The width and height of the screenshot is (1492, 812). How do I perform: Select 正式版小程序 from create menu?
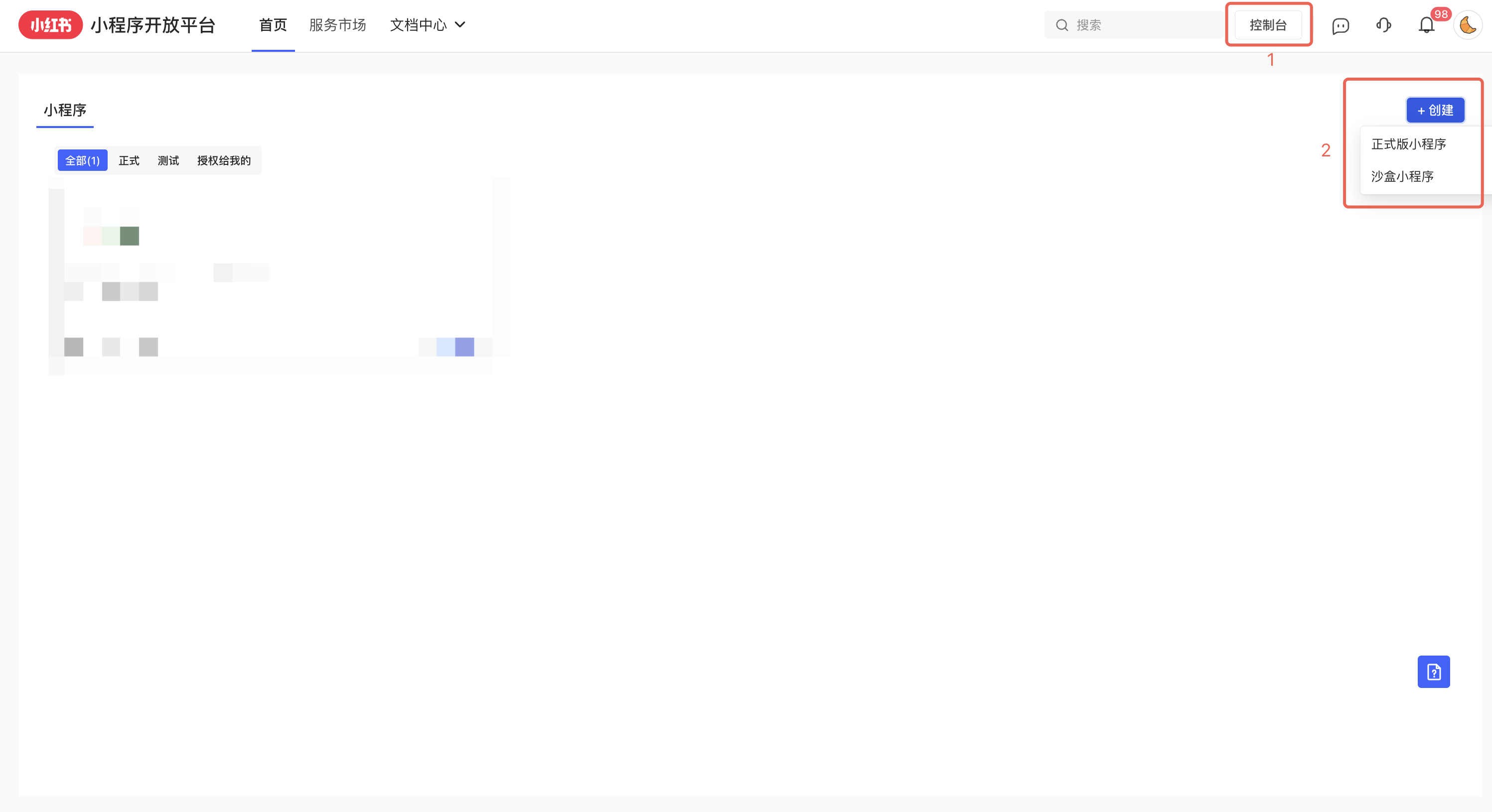[x=1409, y=143]
